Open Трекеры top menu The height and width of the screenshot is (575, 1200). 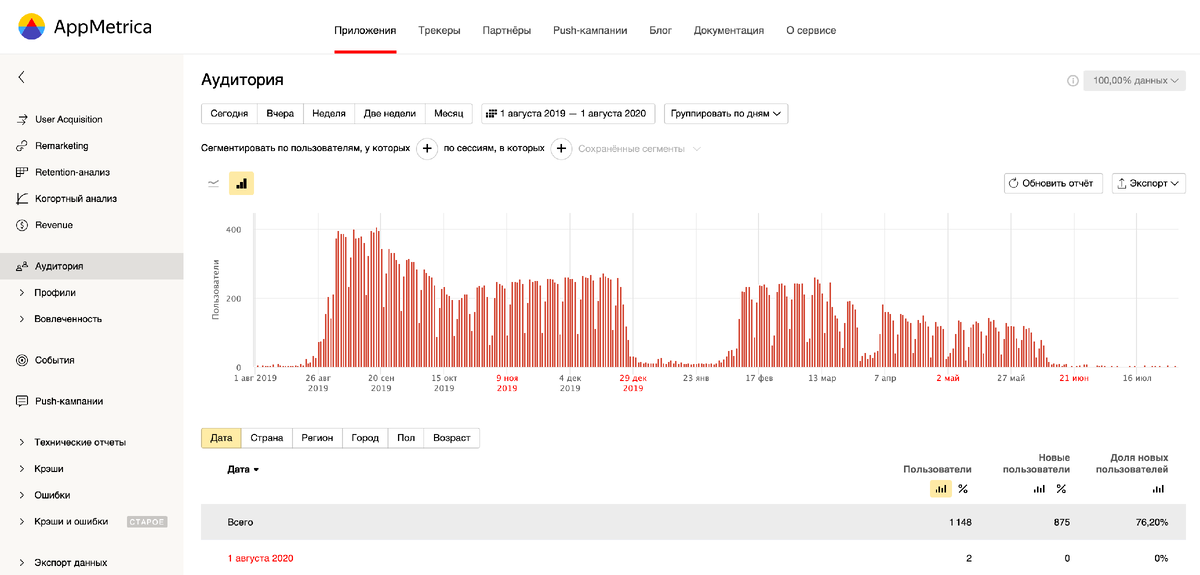point(440,30)
